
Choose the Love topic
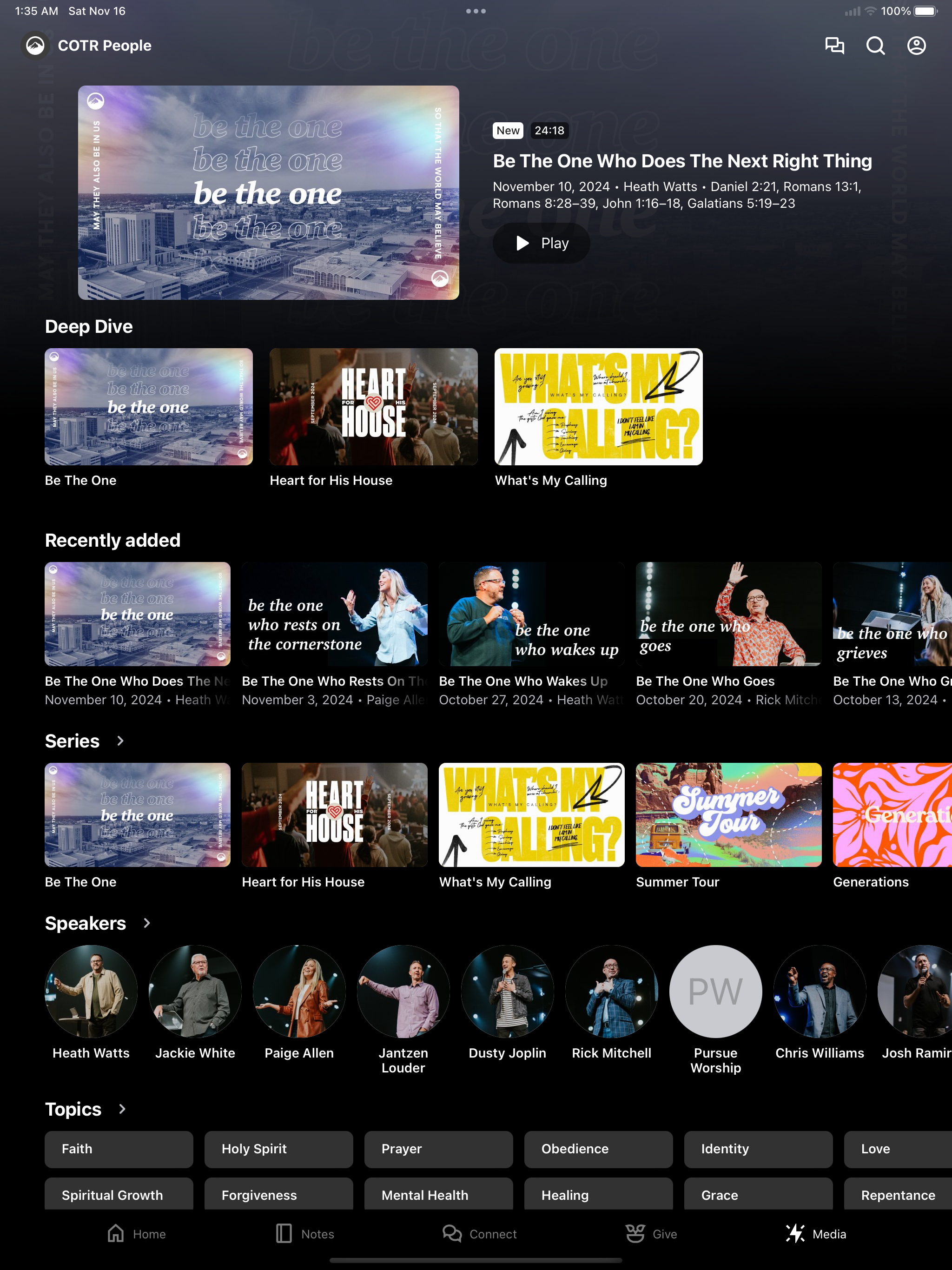click(x=898, y=1149)
